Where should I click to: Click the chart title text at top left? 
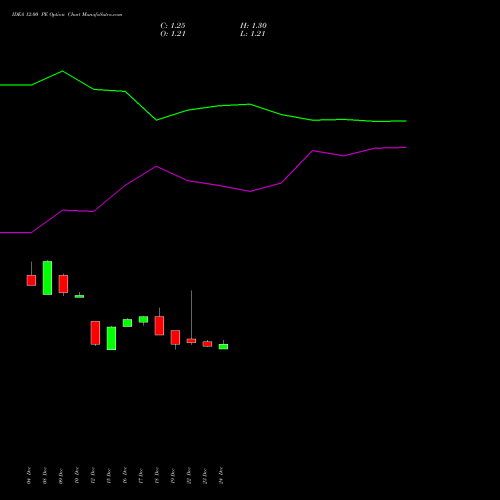pos(67,15)
